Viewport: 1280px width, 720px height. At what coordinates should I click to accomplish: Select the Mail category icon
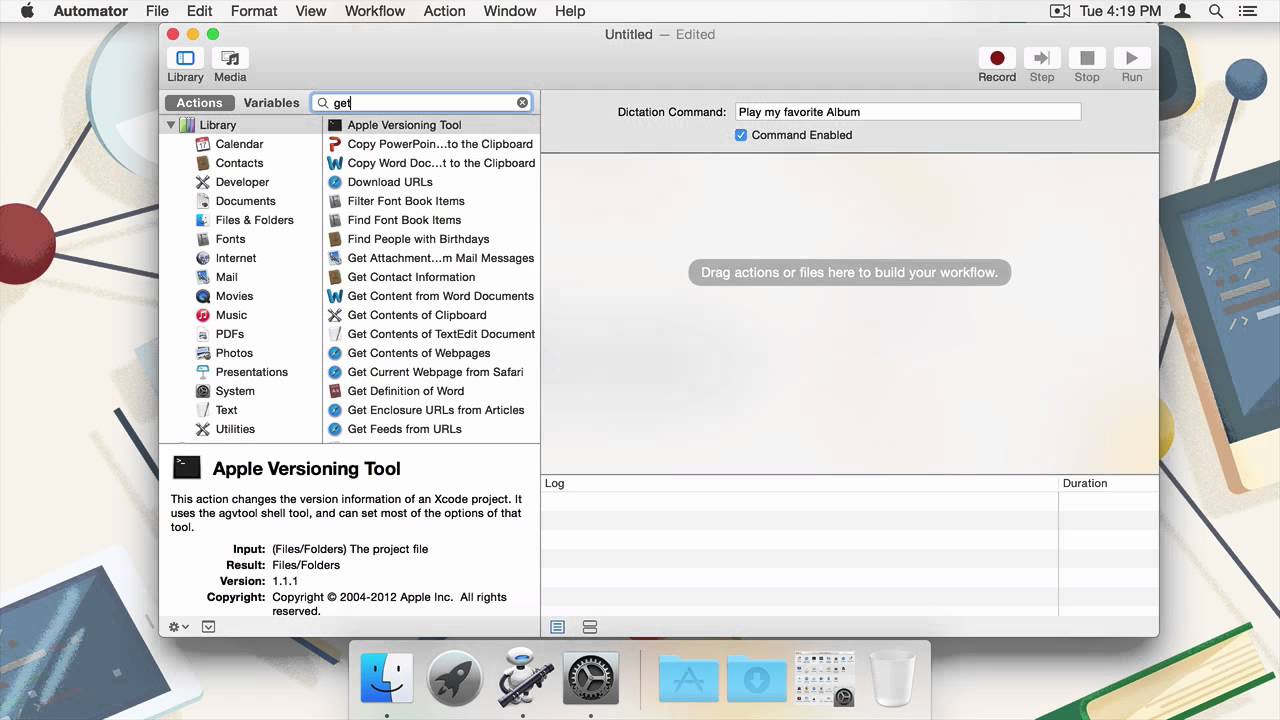pos(203,277)
